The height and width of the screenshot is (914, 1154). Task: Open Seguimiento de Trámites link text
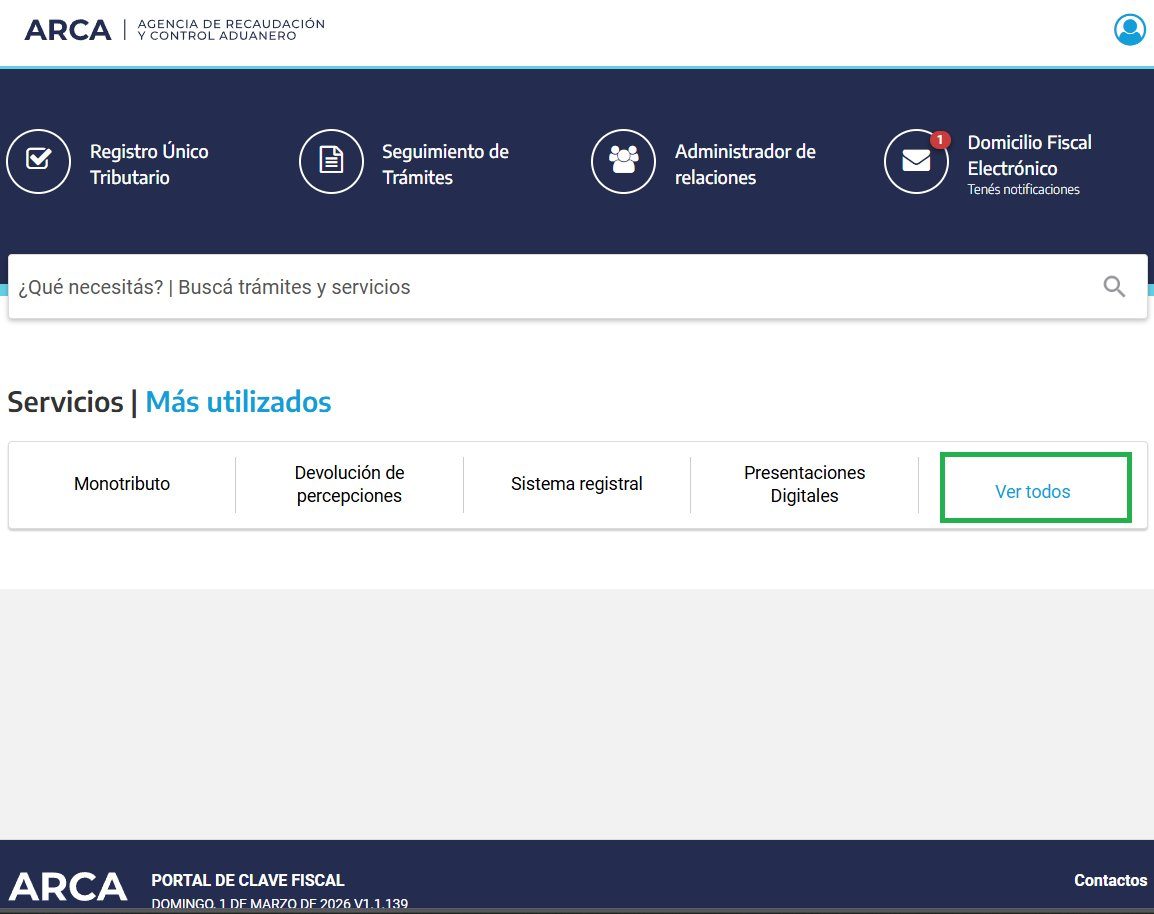point(445,164)
